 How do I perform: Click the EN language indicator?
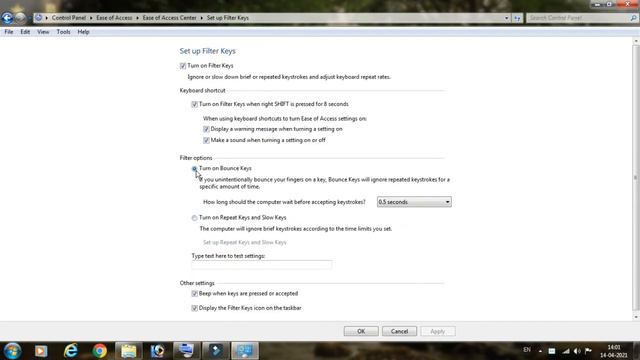click(527, 350)
